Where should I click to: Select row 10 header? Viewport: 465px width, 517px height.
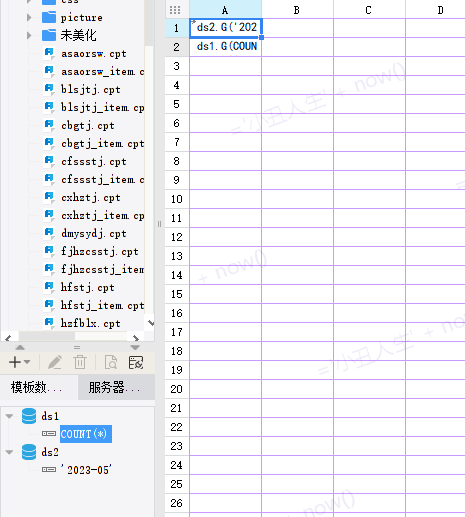(x=177, y=199)
